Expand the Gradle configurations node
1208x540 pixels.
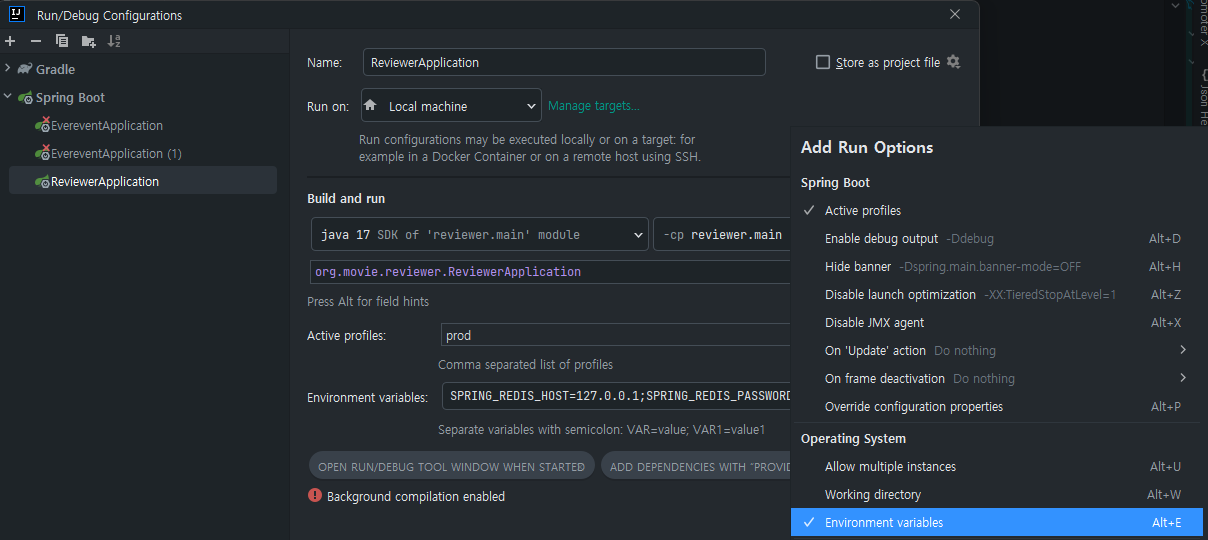tap(8, 69)
